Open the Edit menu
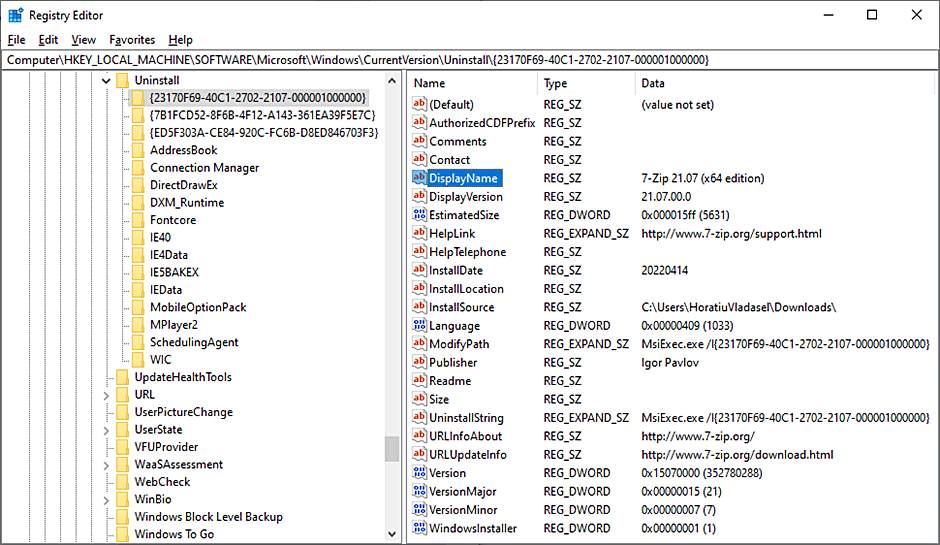This screenshot has width=940, height=545. [x=48, y=40]
